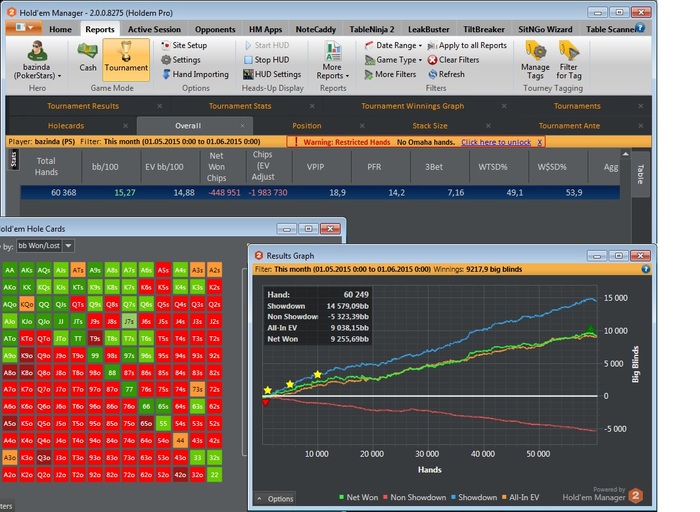Click the Clear Filters icon

[432, 60]
